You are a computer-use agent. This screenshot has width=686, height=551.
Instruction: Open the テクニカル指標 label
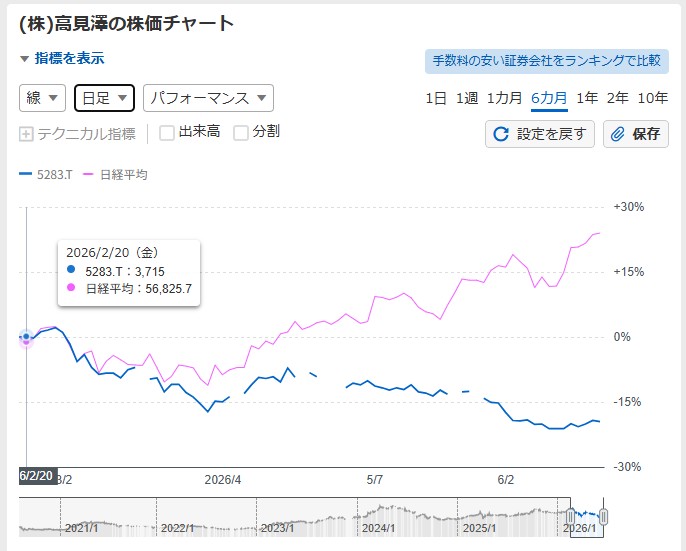pos(87,134)
